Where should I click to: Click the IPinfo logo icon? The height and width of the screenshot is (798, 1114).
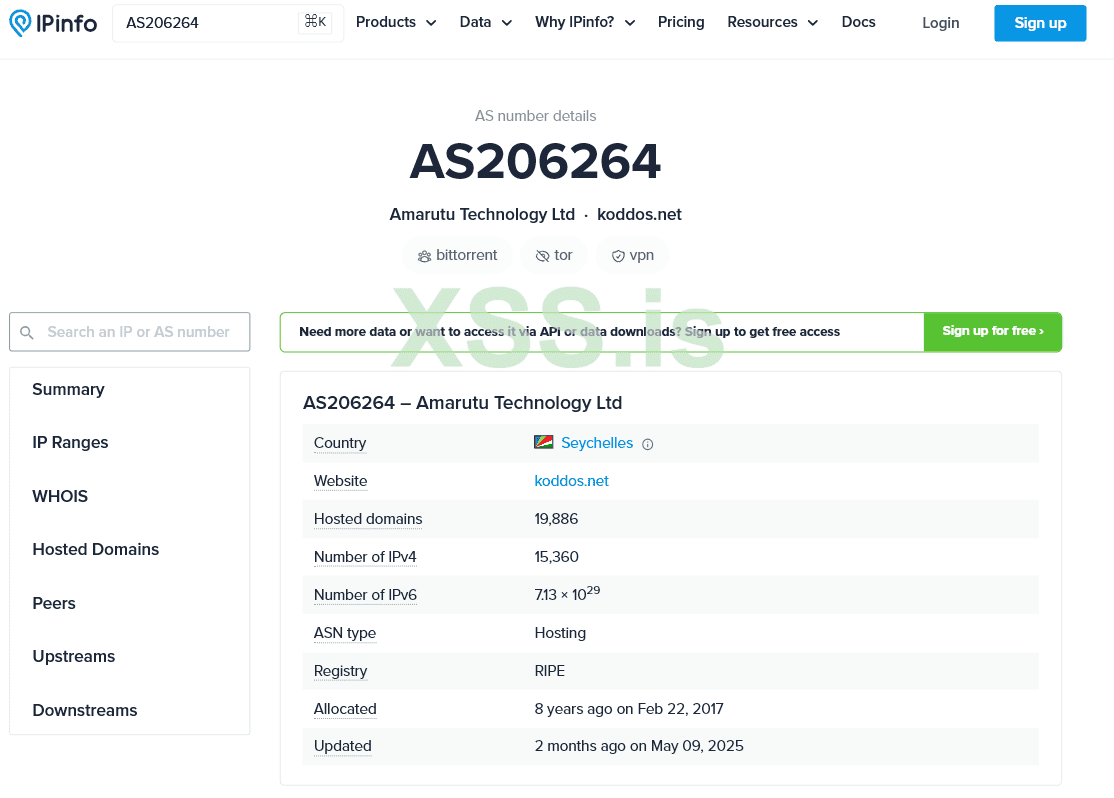pyautogui.click(x=20, y=23)
